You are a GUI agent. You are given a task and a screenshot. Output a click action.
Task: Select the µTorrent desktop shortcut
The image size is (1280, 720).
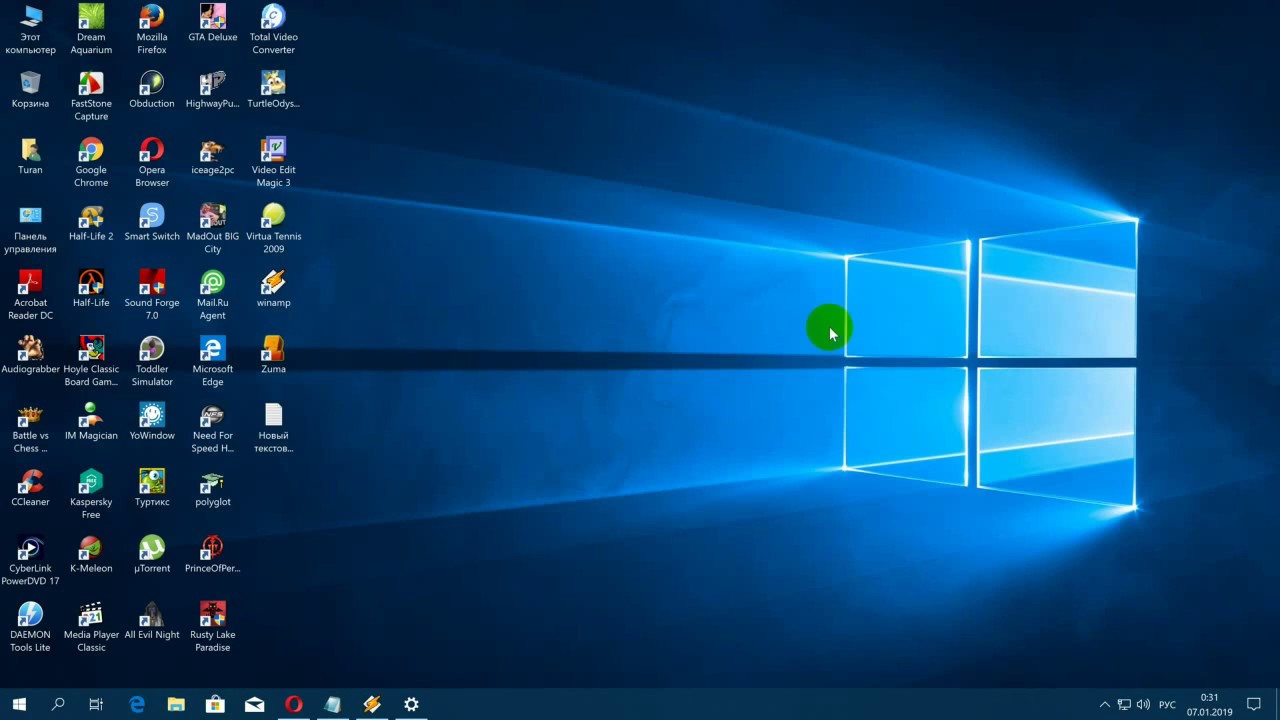click(x=152, y=555)
